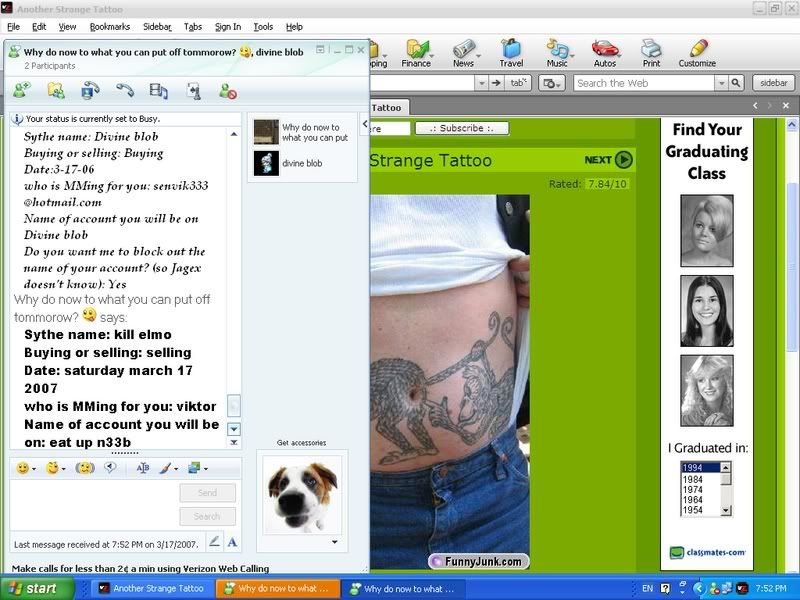Toggle the sidebar button
The height and width of the screenshot is (600, 800).
[x=773, y=83]
